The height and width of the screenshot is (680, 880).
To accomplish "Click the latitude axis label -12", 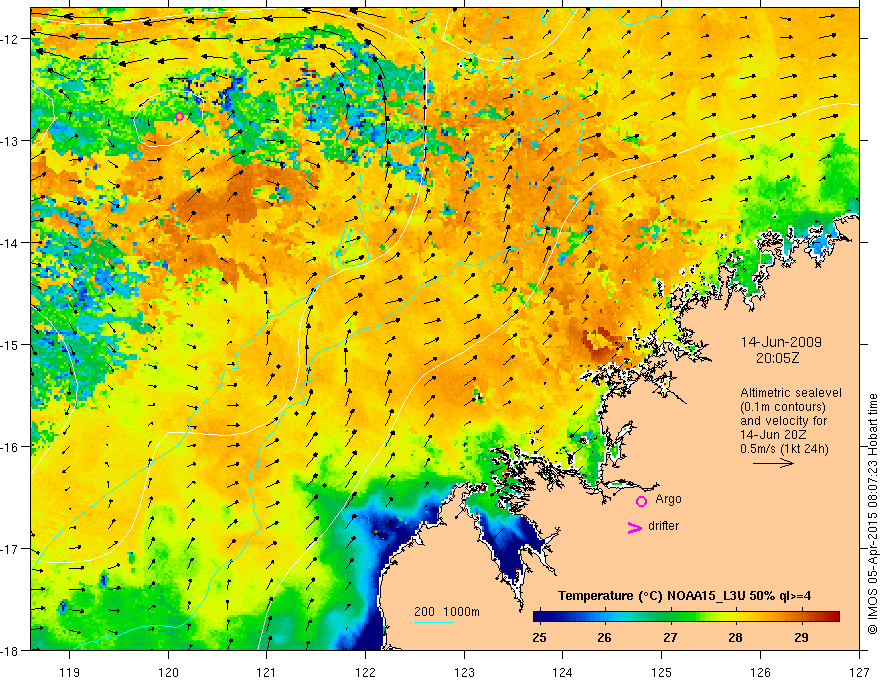I will (x=11, y=39).
